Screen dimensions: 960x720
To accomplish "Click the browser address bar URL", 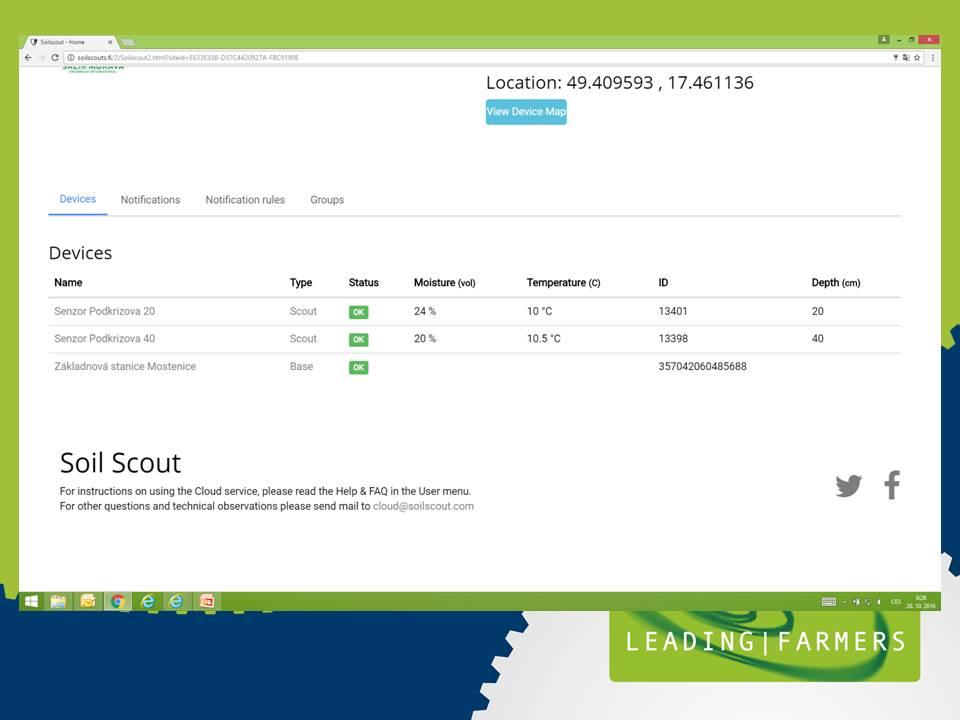I will [188, 58].
